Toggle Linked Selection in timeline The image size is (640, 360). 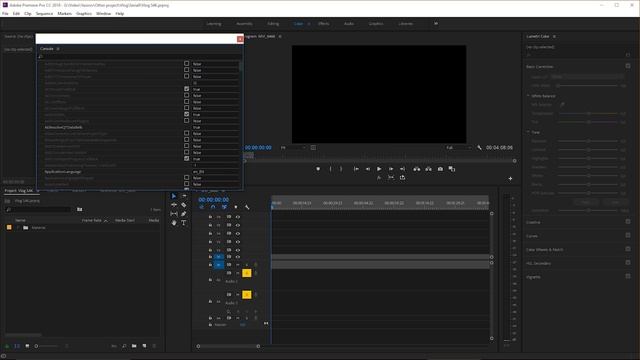click(224, 207)
